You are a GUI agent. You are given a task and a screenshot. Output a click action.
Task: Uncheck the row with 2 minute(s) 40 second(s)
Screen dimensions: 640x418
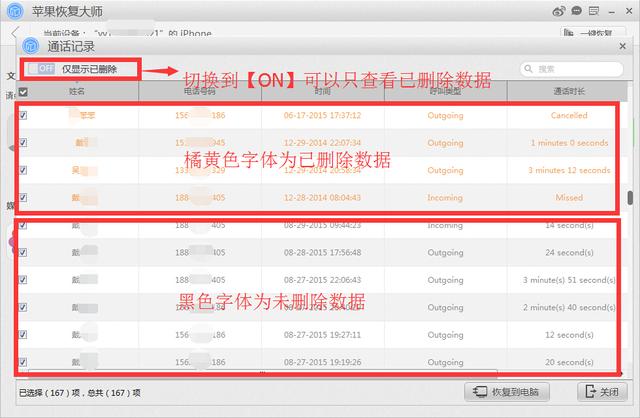click(x=23, y=307)
